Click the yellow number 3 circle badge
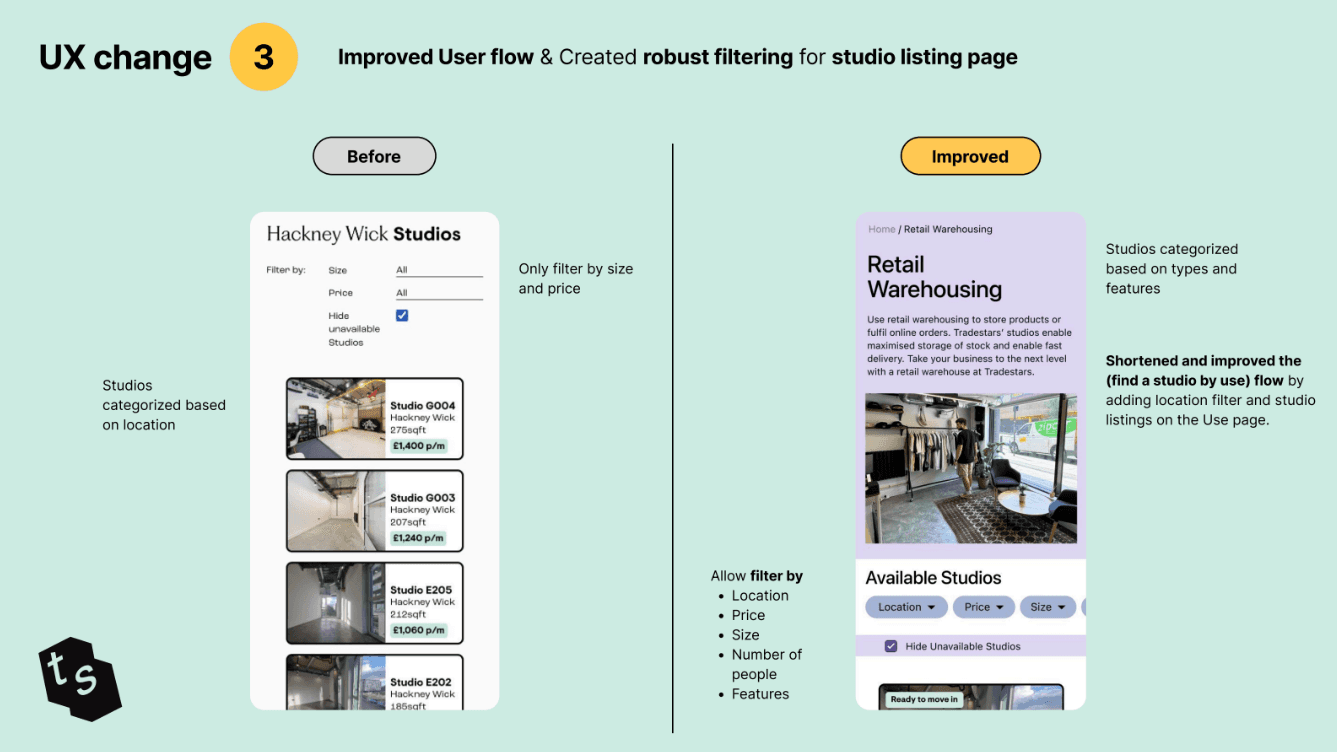Image resolution: width=1337 pixels, height=752 pixels. pyautogui.click(x=264, y=57)
